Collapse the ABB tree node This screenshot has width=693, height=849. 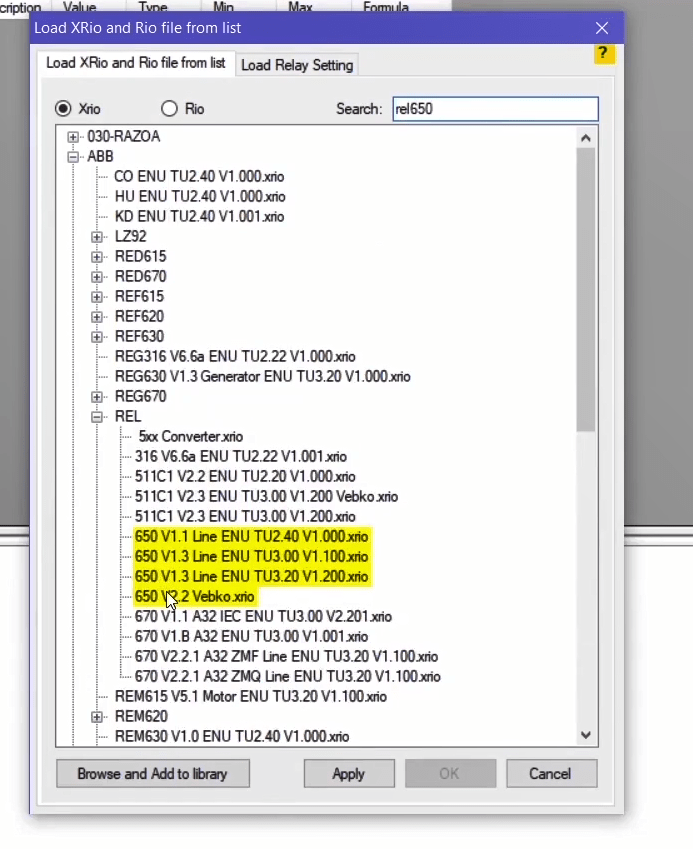73,157
